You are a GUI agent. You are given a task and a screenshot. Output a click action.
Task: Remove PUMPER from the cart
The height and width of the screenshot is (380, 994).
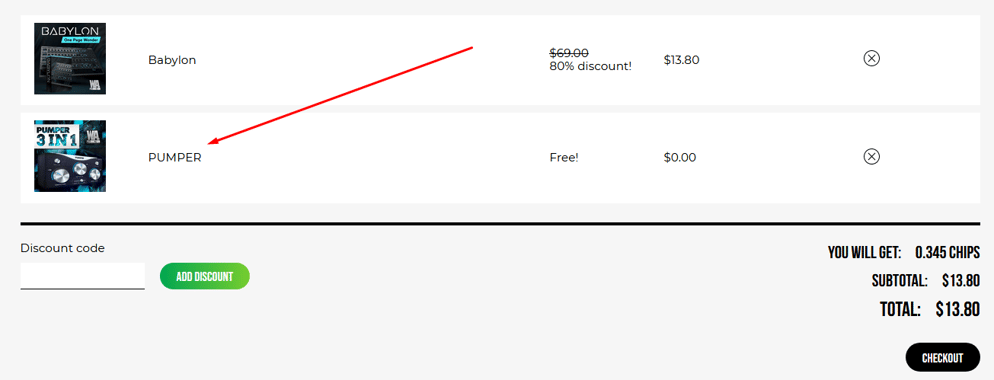click(872, 156)
